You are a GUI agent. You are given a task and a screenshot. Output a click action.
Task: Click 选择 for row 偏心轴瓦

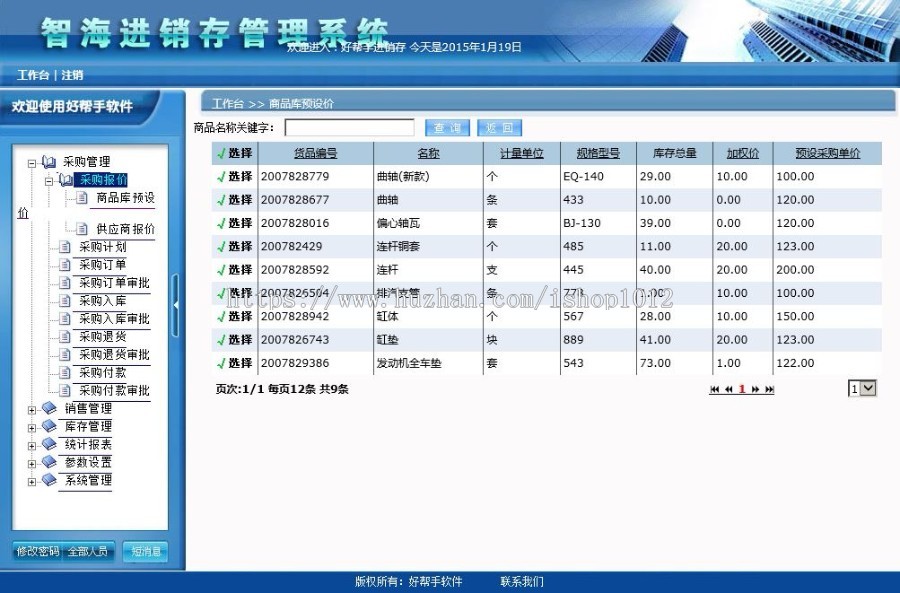click(x=235, y=223)
